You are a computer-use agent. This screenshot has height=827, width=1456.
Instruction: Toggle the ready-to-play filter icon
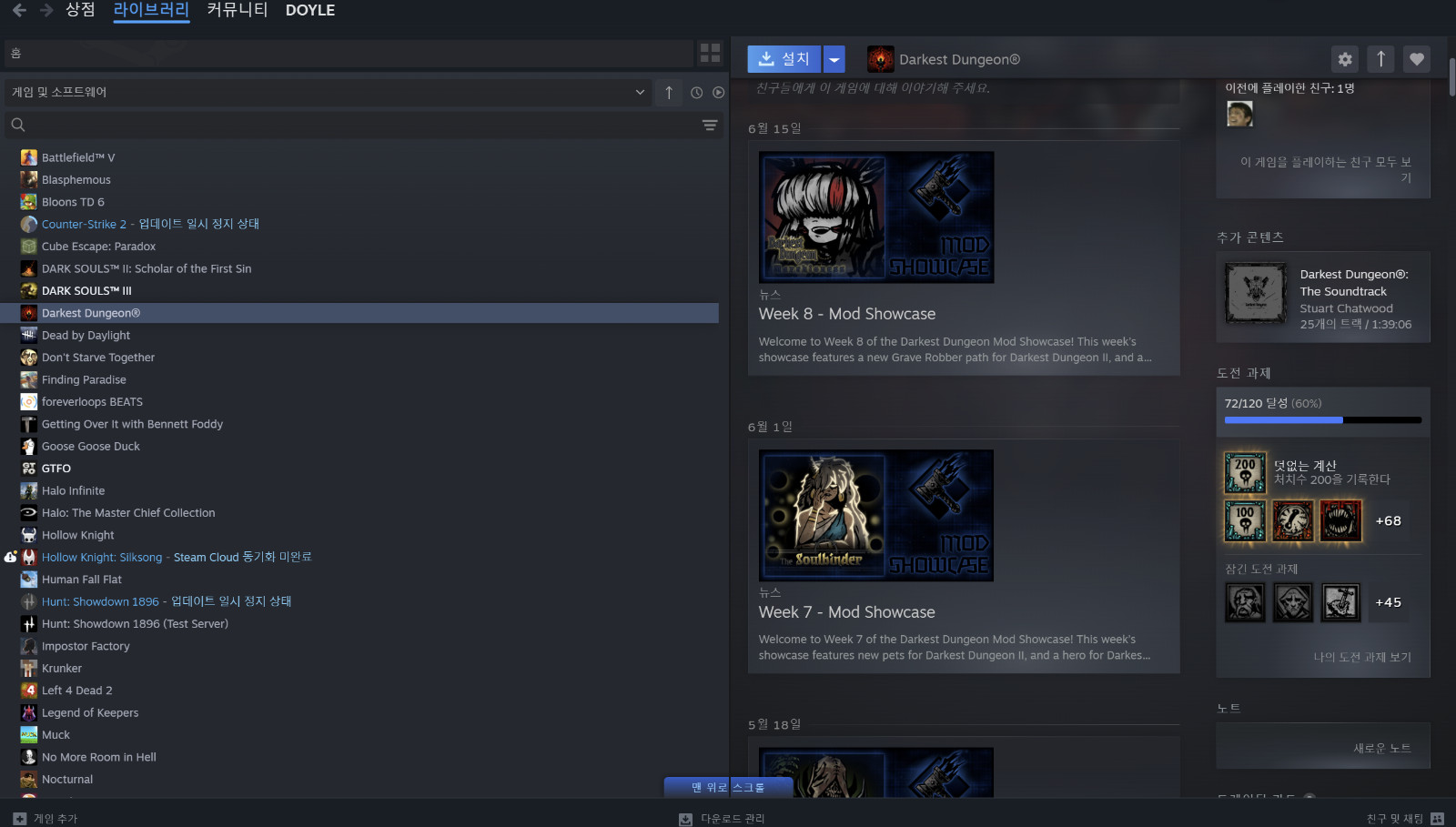click(x=718, y=92)
